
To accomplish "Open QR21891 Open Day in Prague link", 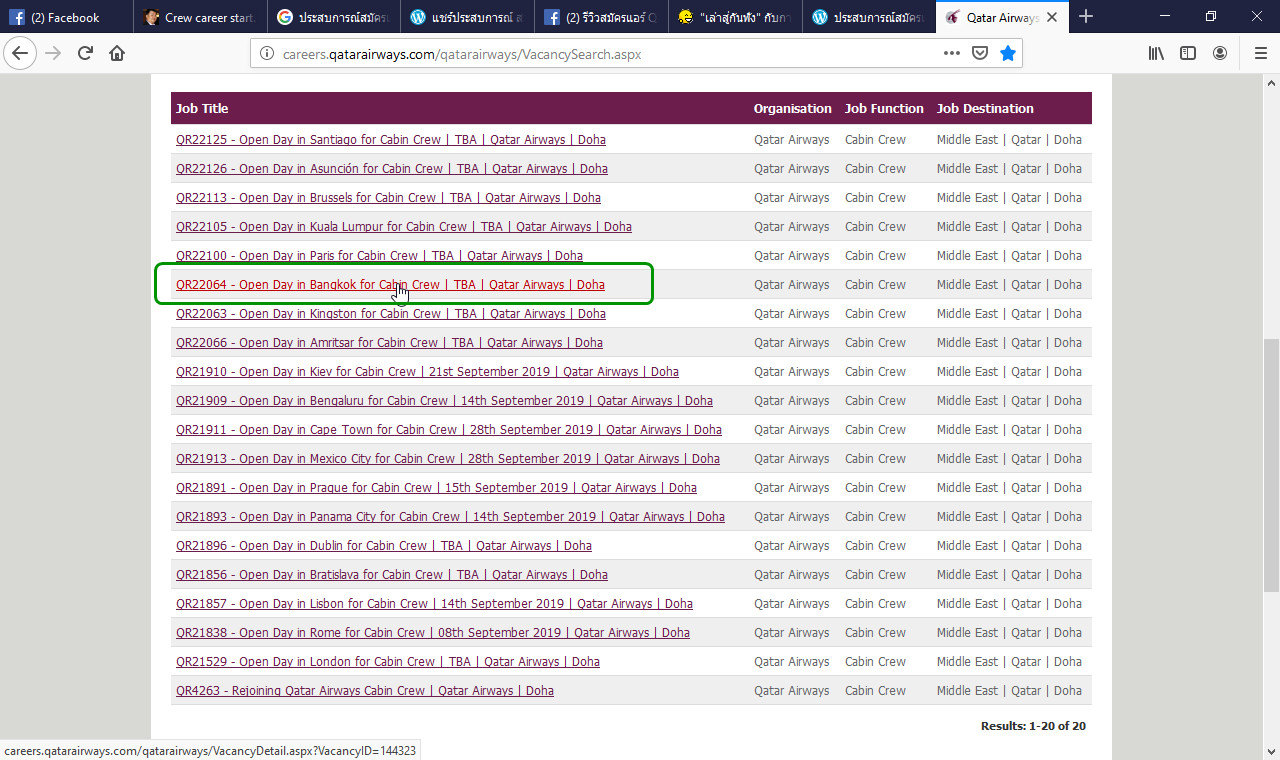I will pos(436,488).
